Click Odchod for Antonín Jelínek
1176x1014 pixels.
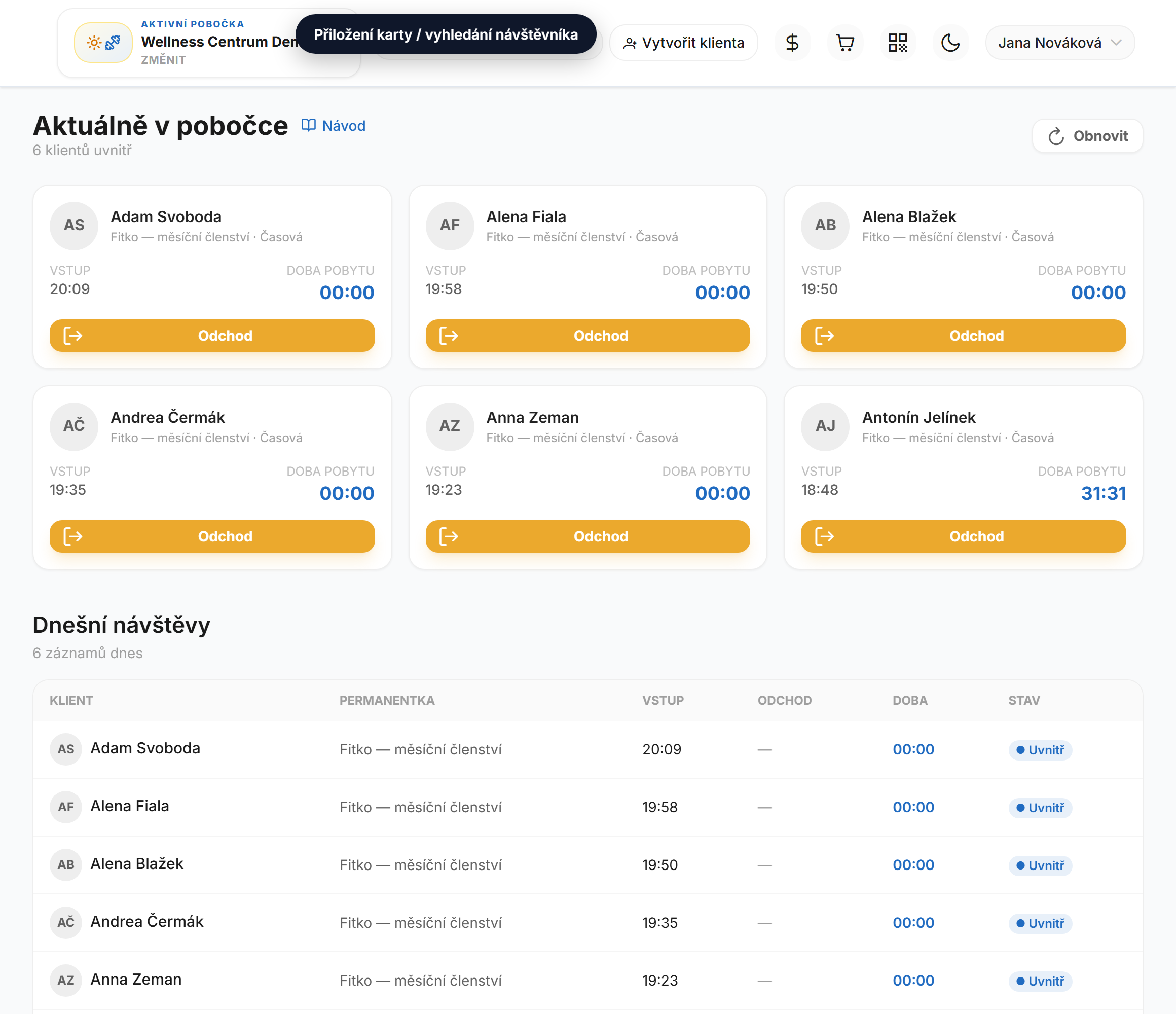(x=963, y=536)
